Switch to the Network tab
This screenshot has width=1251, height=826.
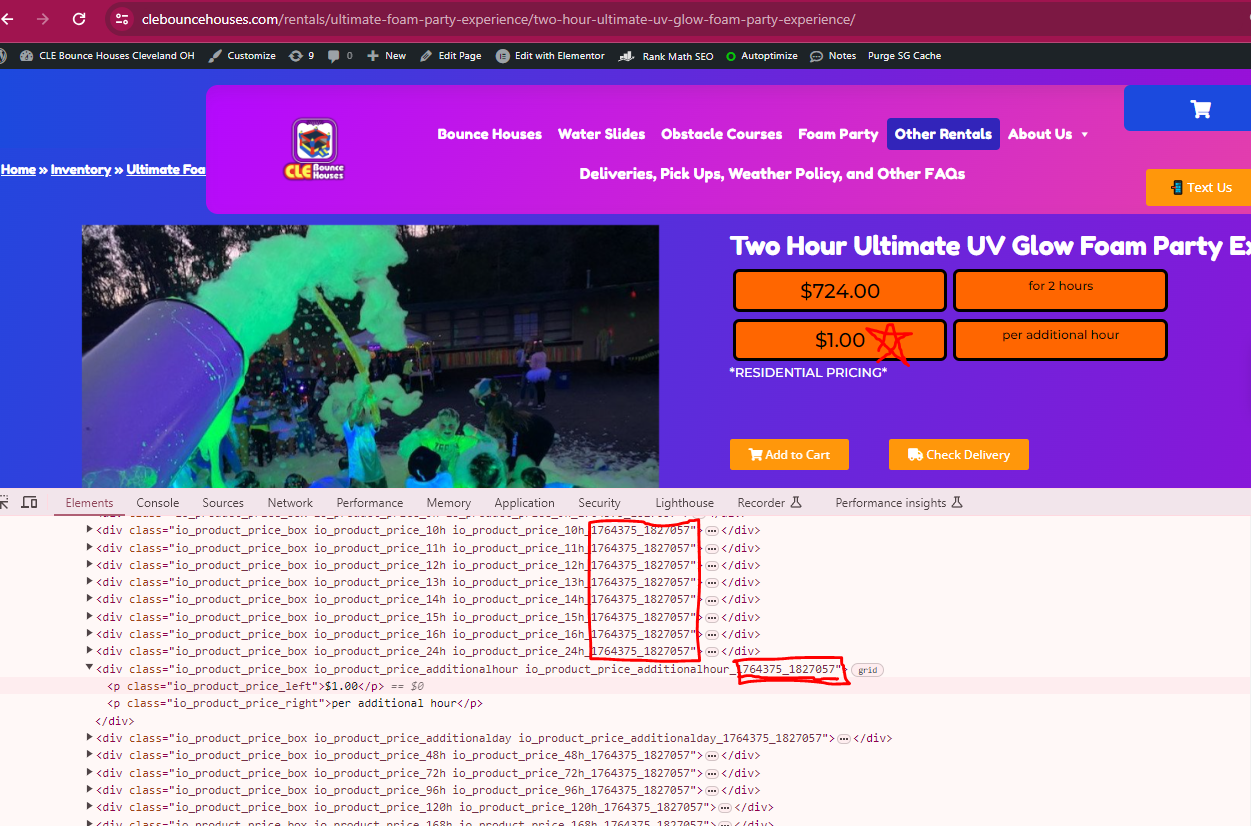[x=290, y=503]
